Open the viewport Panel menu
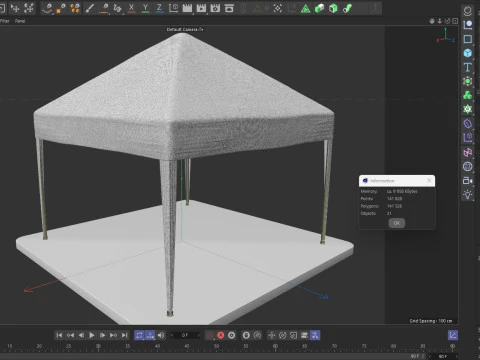The image size is (480, 360). (20, 21)
